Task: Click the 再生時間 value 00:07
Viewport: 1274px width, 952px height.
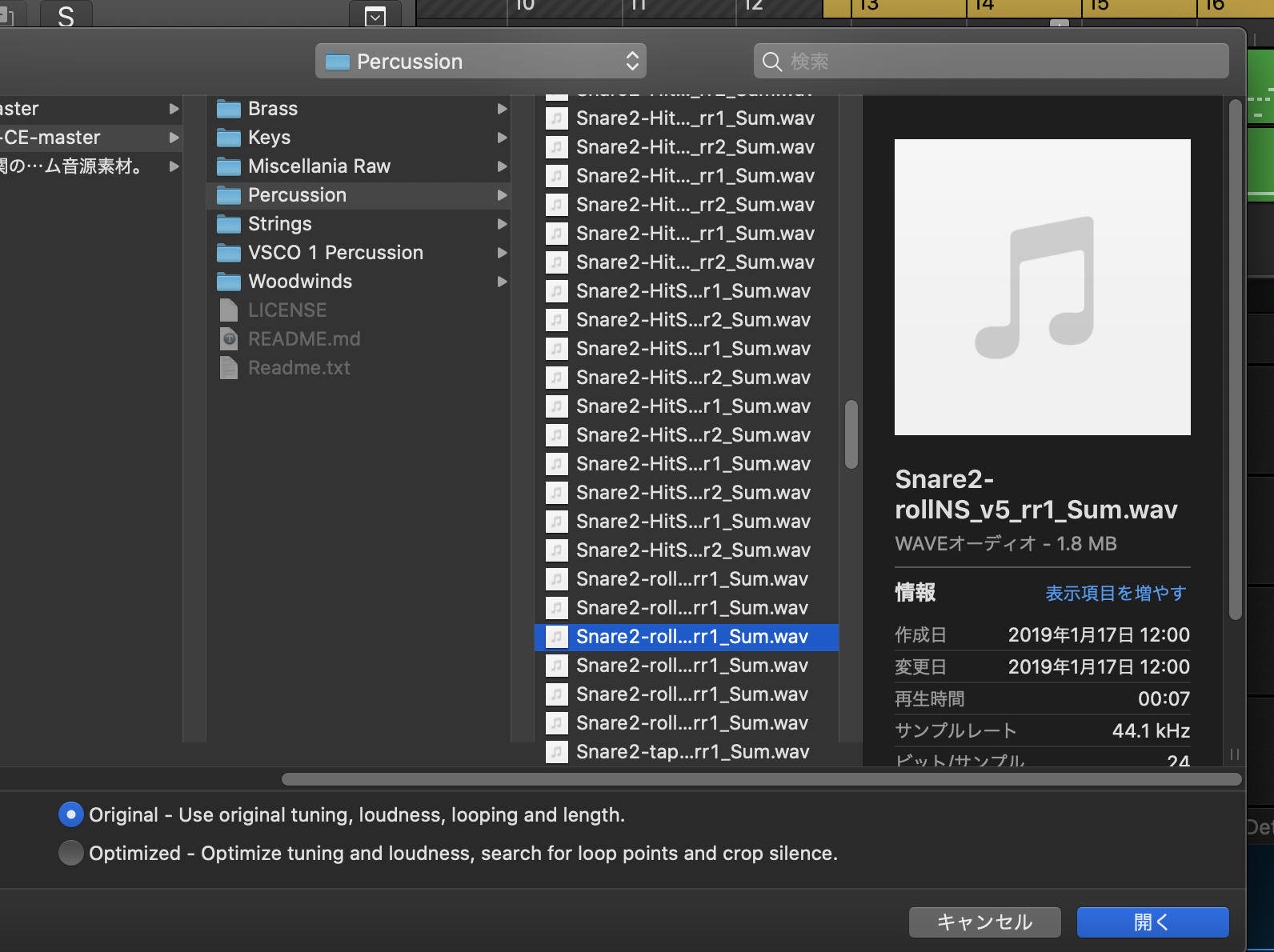Action: click(1164, 699)
